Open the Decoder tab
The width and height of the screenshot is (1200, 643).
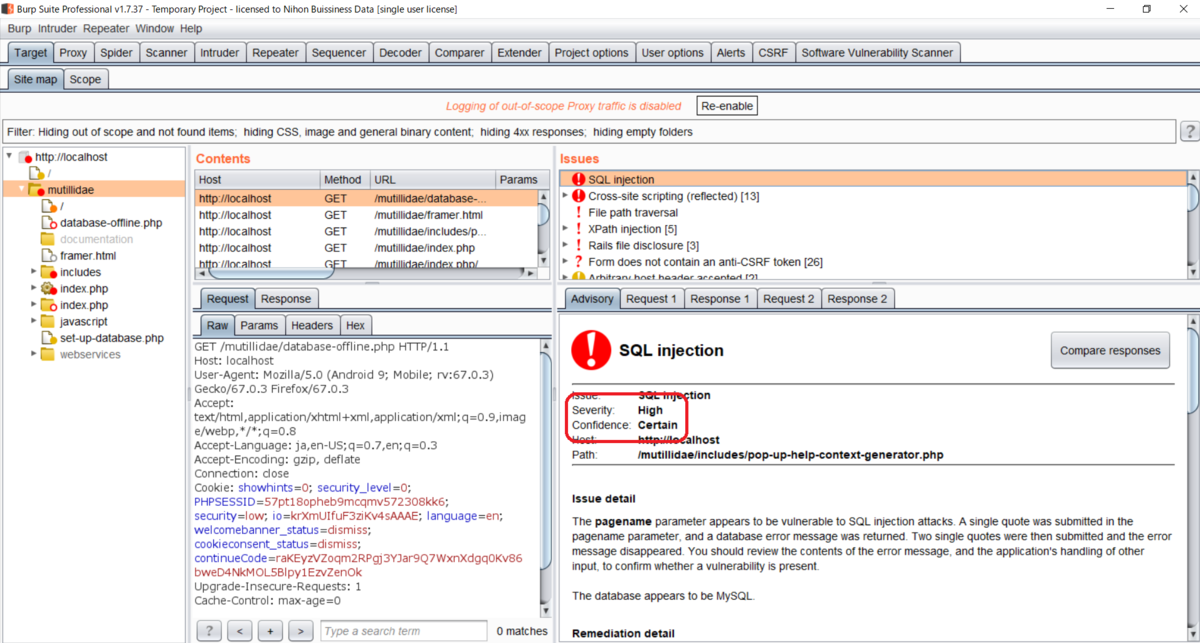[400, 53]
